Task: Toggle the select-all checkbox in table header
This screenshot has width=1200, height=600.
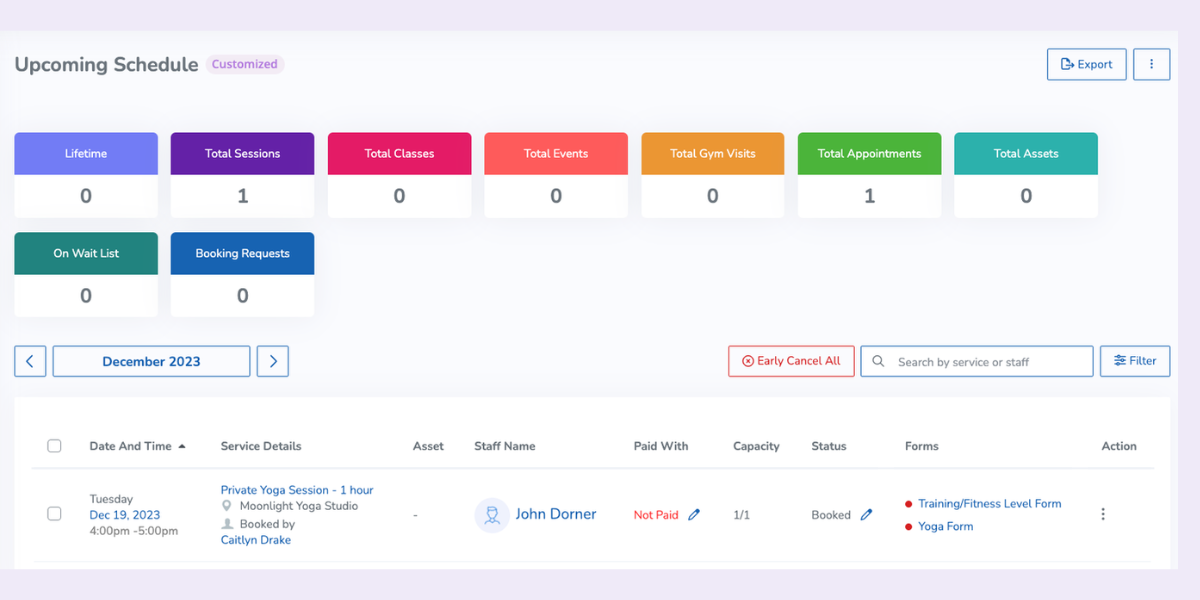Action: (54, 445)
